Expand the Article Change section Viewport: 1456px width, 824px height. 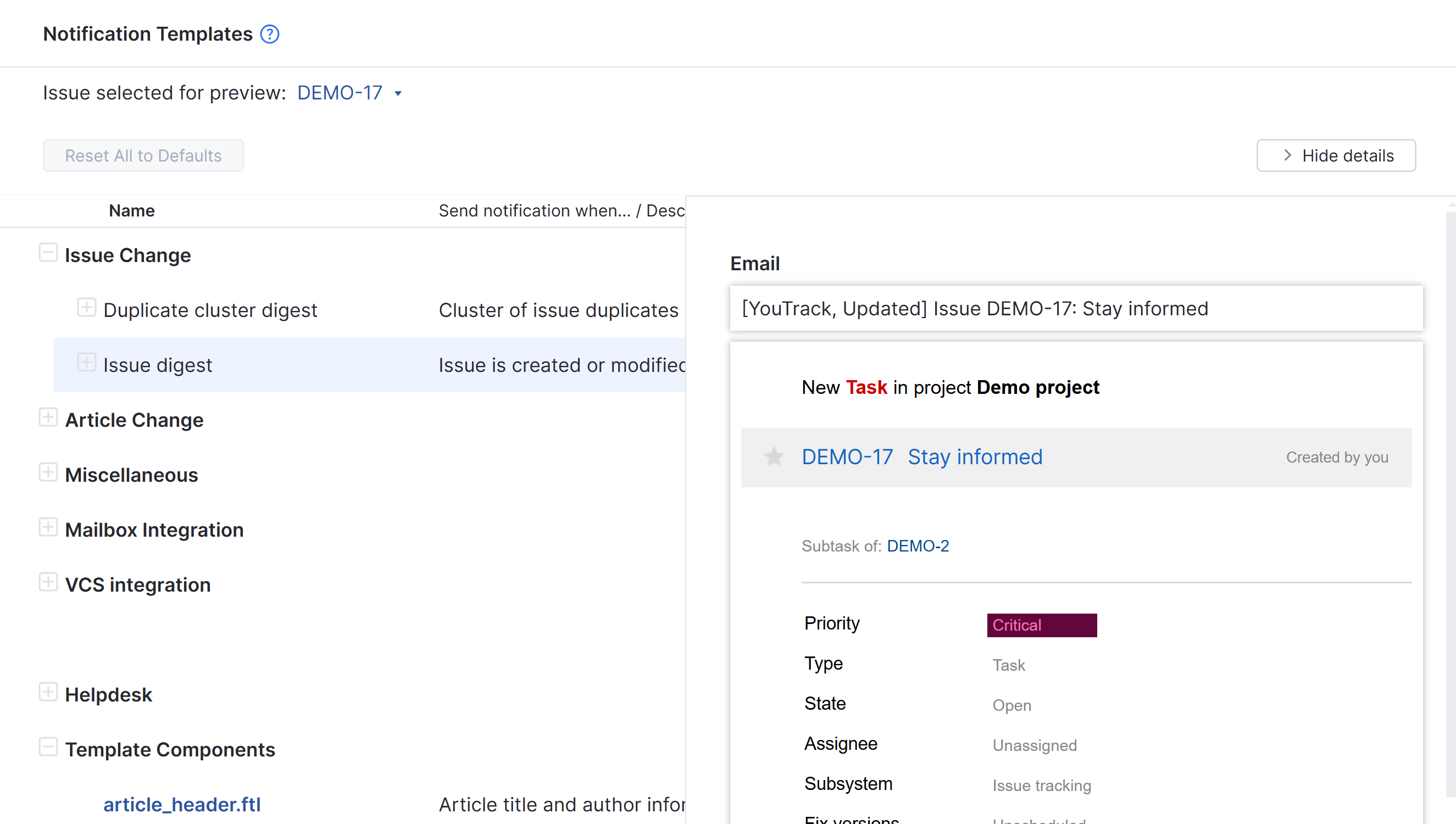pos(48,417)
